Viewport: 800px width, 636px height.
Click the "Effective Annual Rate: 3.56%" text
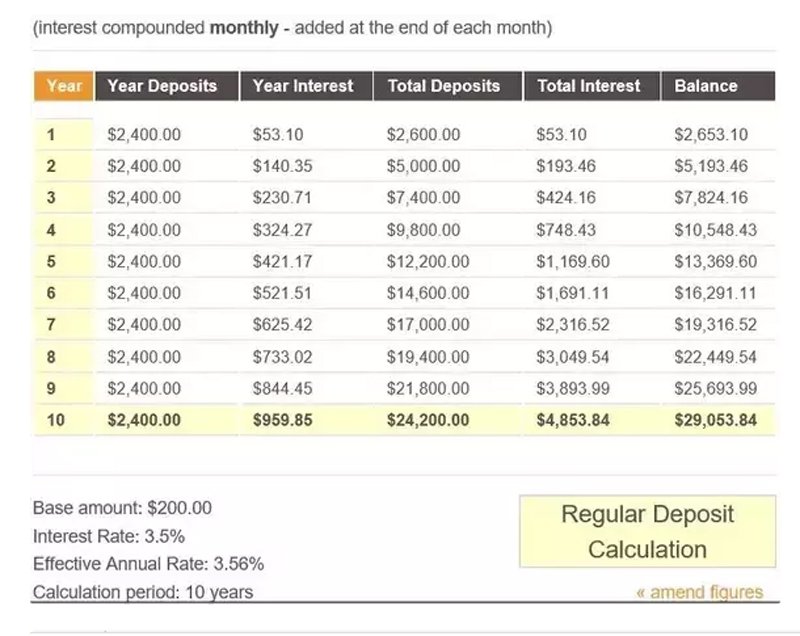(x=148, y=564)
